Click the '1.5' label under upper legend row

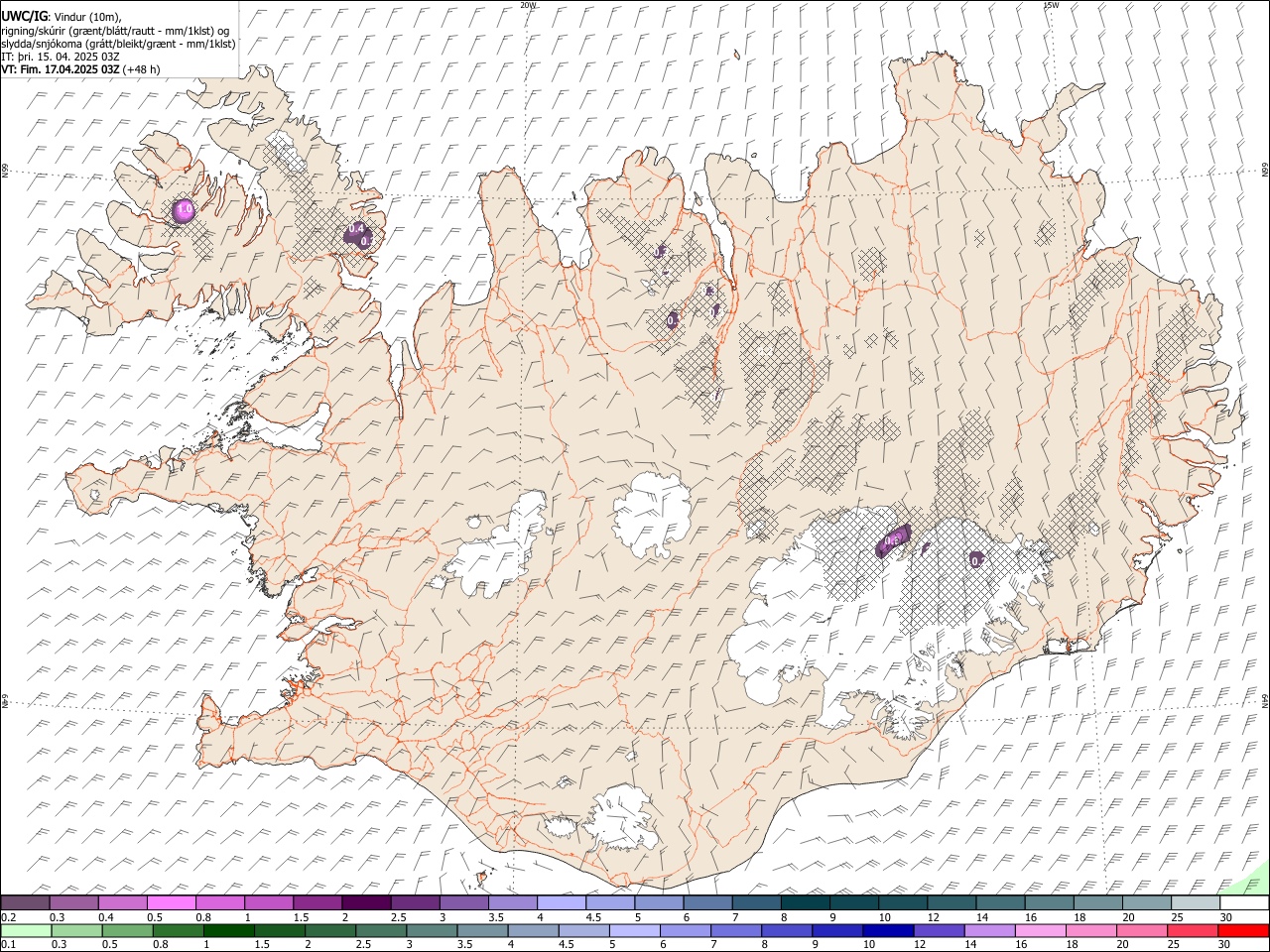(301, 916)
